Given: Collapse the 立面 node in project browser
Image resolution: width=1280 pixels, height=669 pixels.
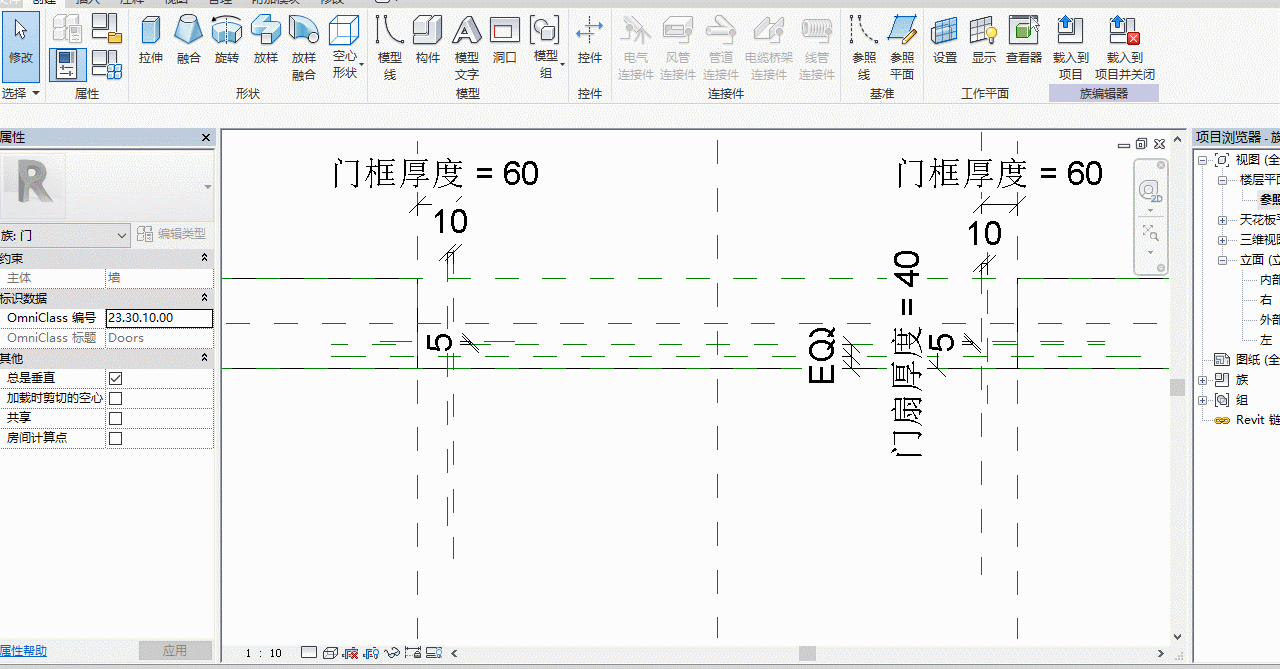Looking at the screenshot, I should coord(1222,260).
